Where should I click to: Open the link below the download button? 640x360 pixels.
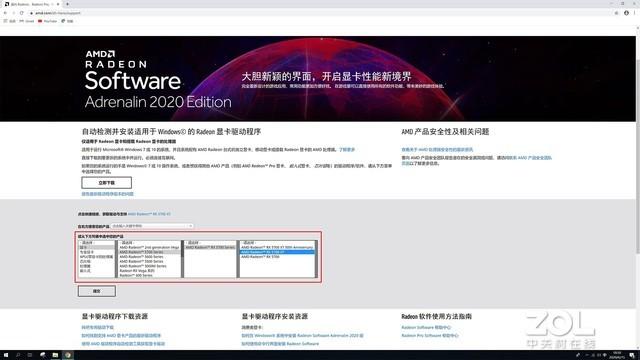(x=108, y=194)
